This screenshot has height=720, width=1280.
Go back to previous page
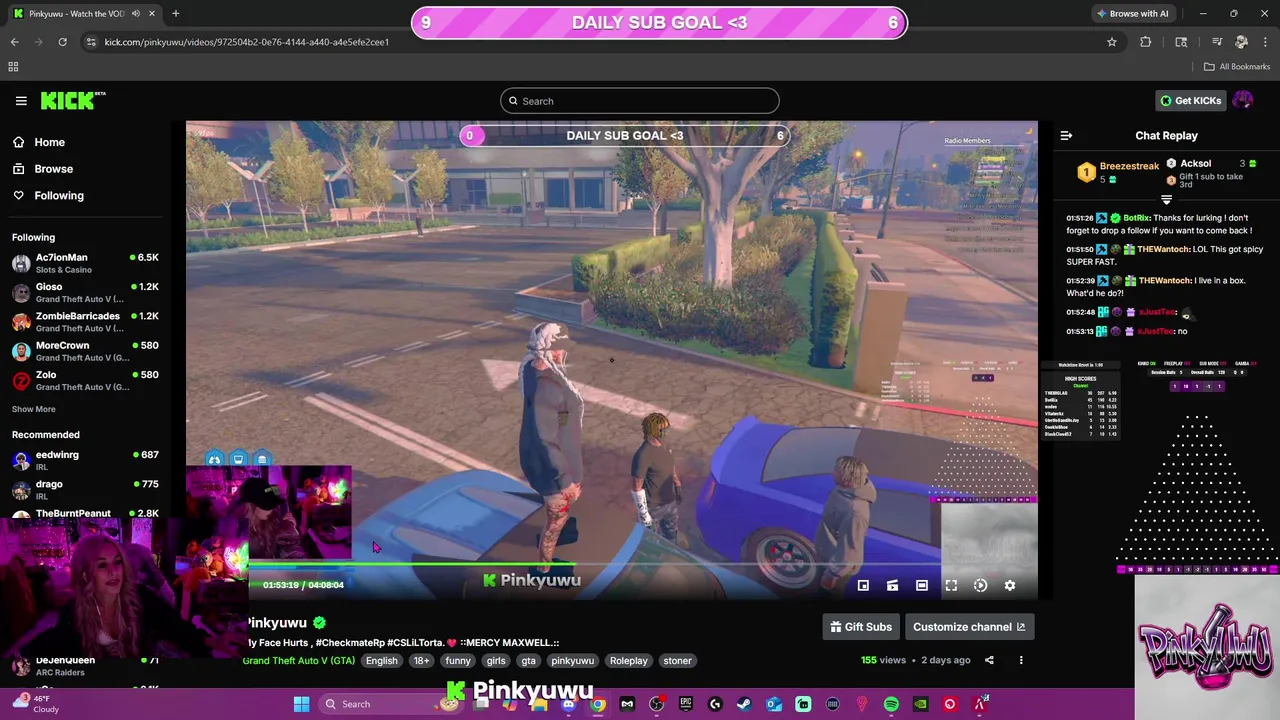(x=14, y=42)
